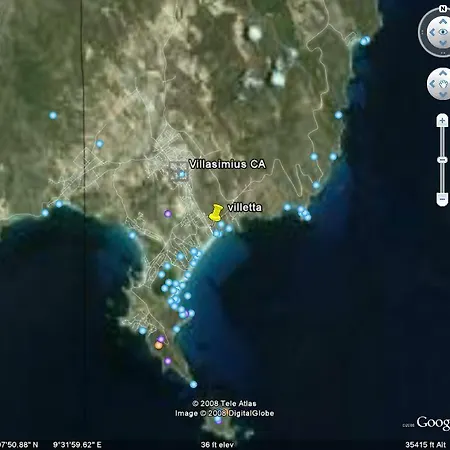Tilt view up with look joystick arrow
The image size is (450, 450).
[x=443, y=22]
